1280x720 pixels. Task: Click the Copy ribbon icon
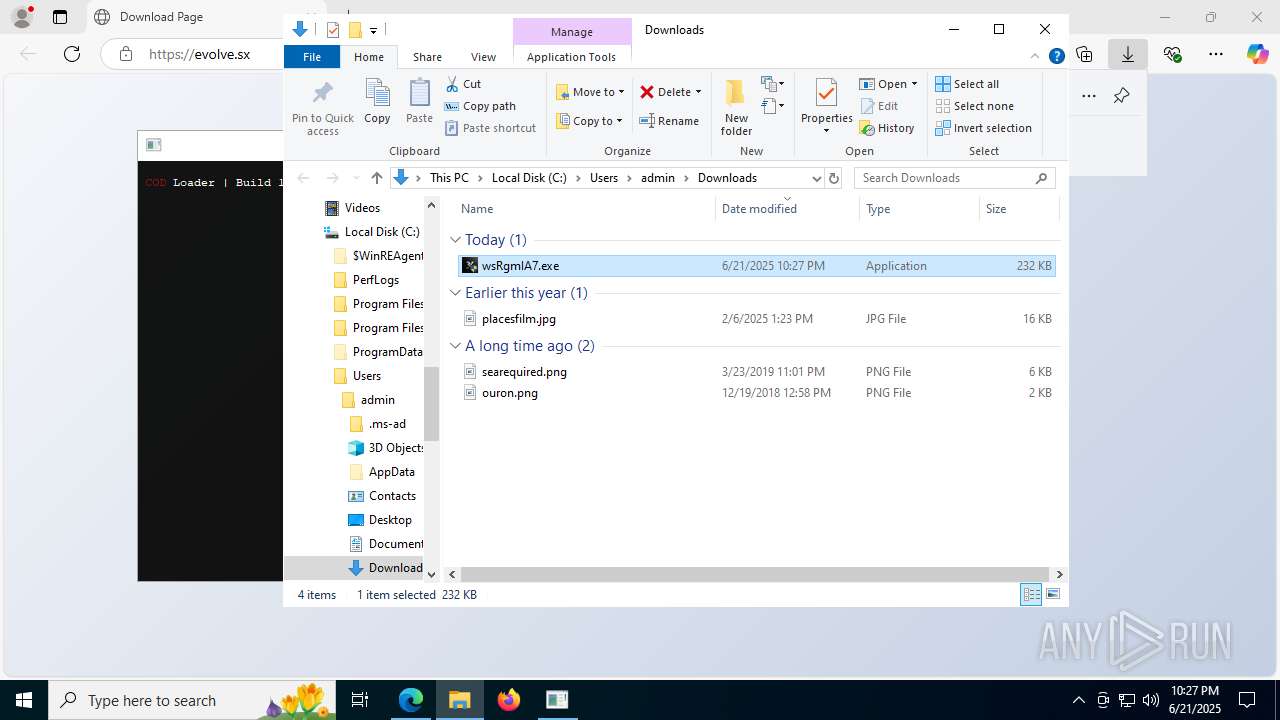tap(377, 102)
